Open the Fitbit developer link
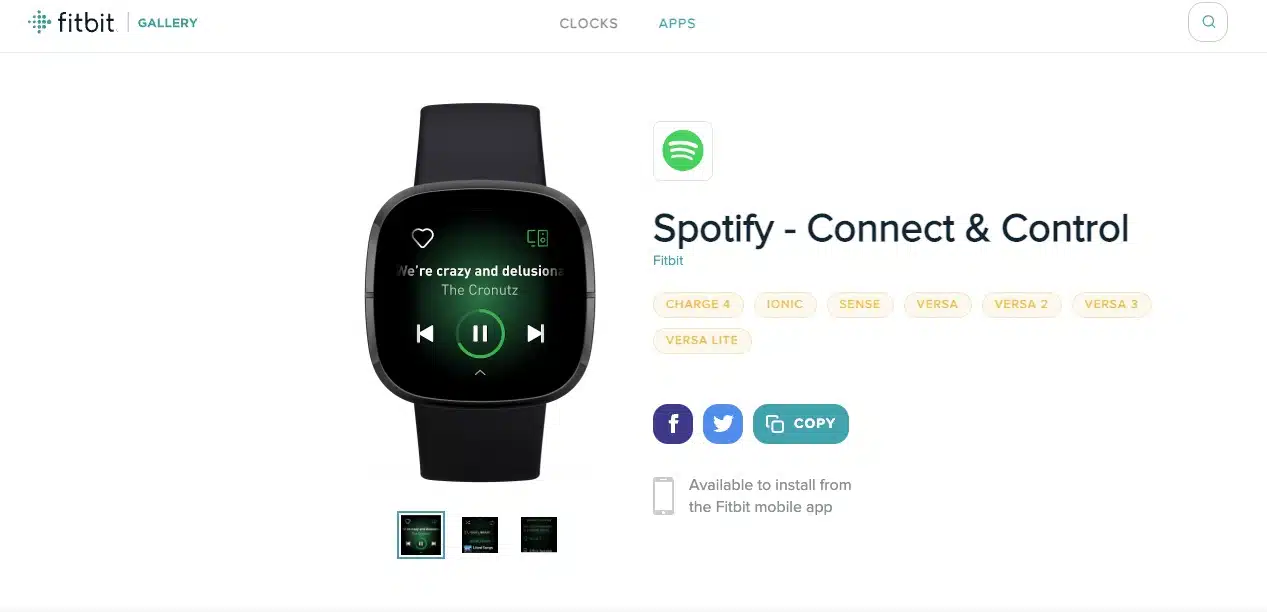 pyautogui.click(x=668, y=260)
